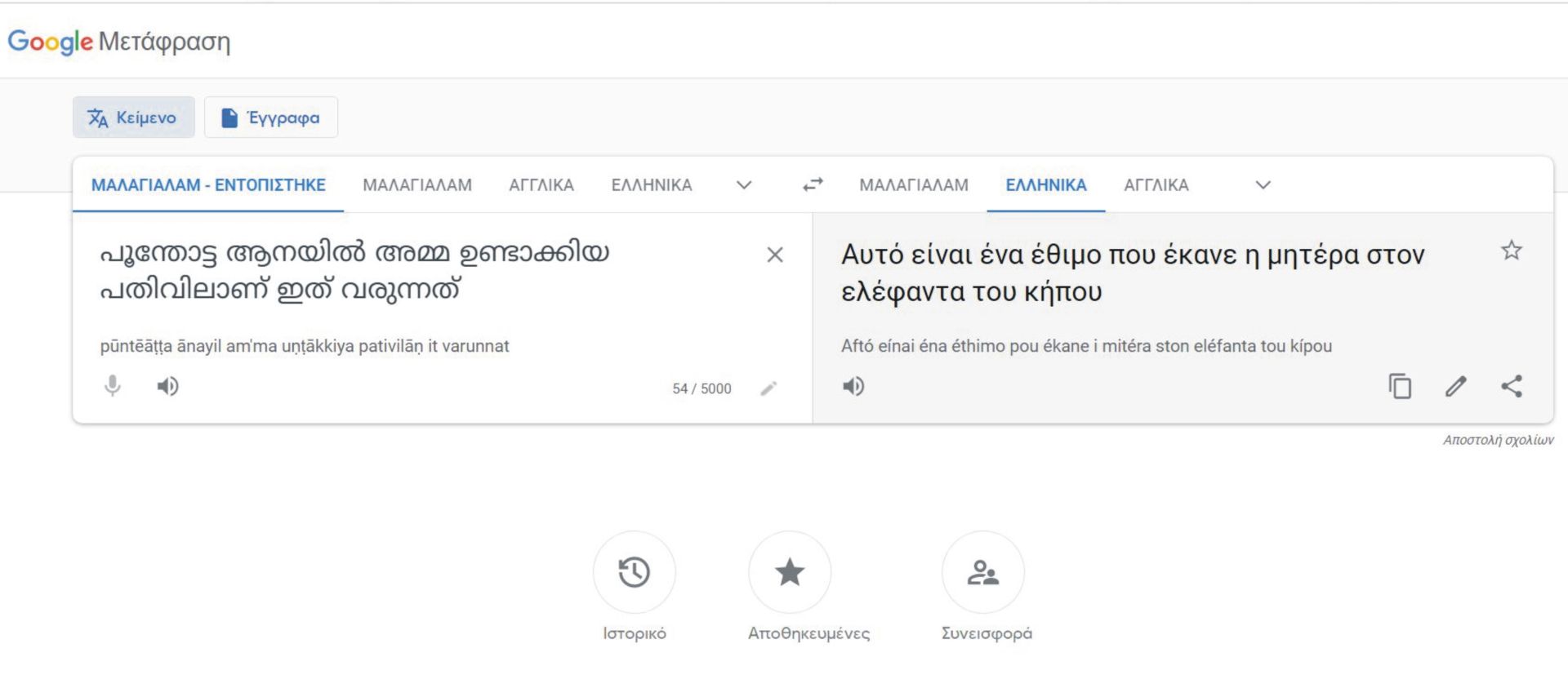The height and width of the screenshot is (688, 1568).
Task: Copy the Greek translation
Action: point(1400,386)
